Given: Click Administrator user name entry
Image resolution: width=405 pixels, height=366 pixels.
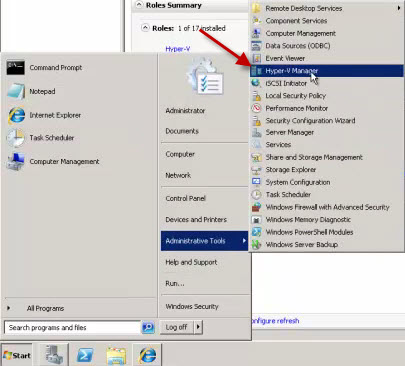Looking at the screenshot, I should pyautogui.click(x=185, y=111).
